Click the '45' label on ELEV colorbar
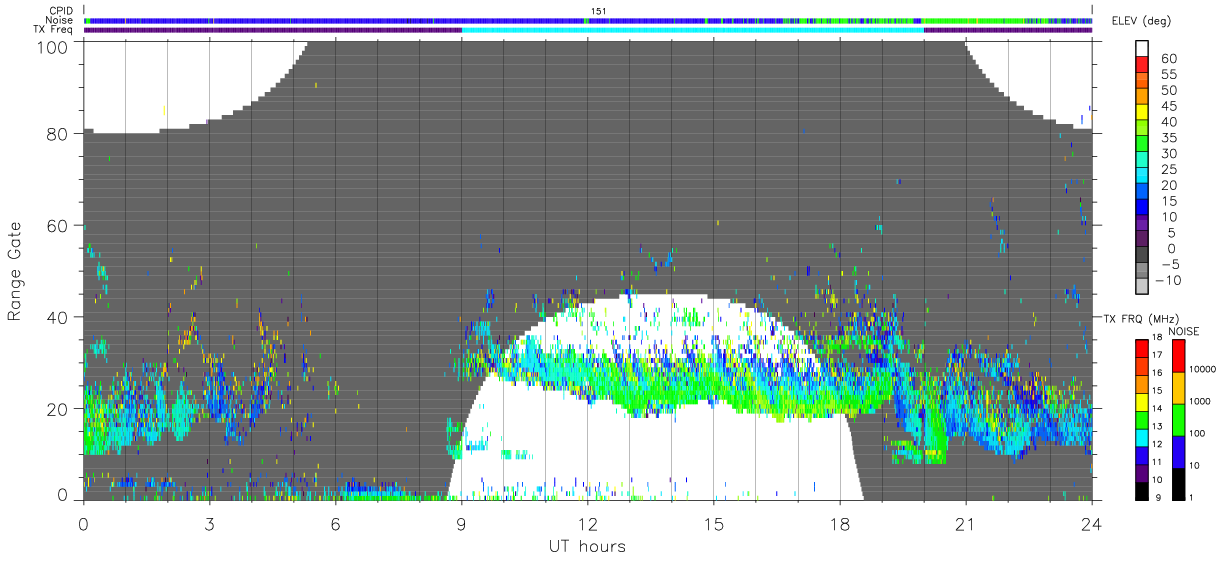Viewport: 1228px width, 567px height. coord(1170,106)
